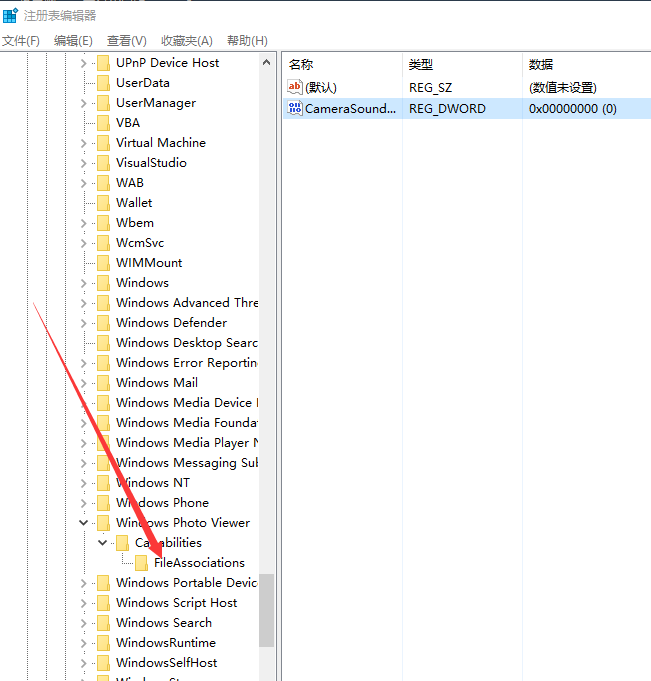Screen dimensions: 651x681
Task: Select the Windows Media Device key
Action: [187, 403]
